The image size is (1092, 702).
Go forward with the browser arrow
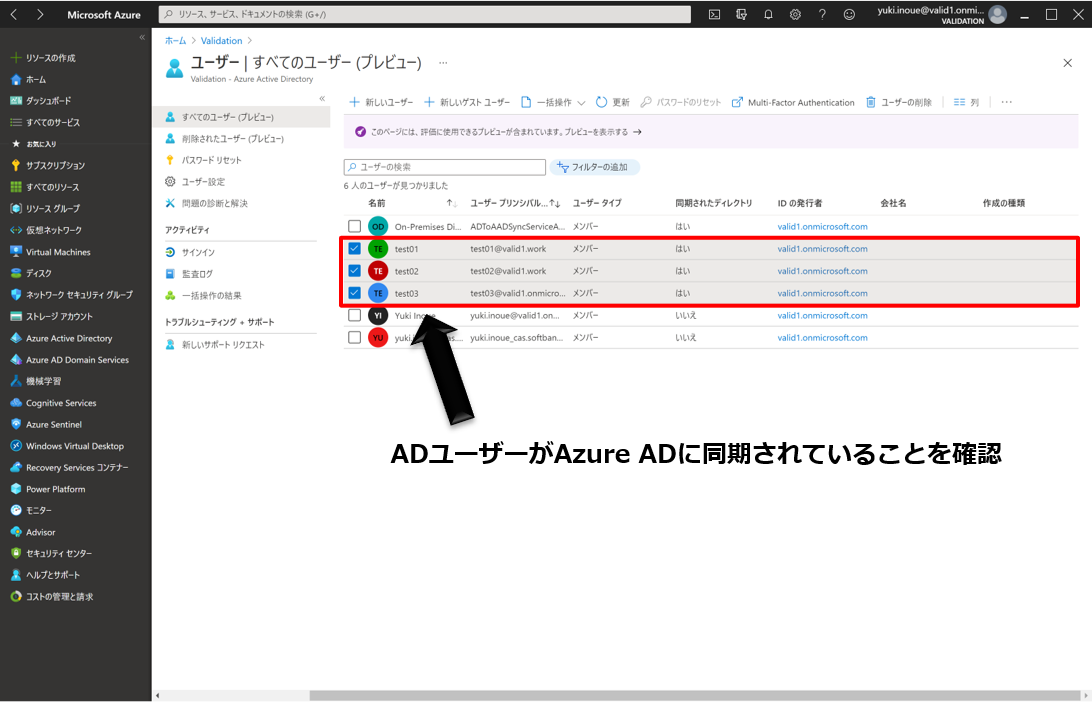coord(40,14)
